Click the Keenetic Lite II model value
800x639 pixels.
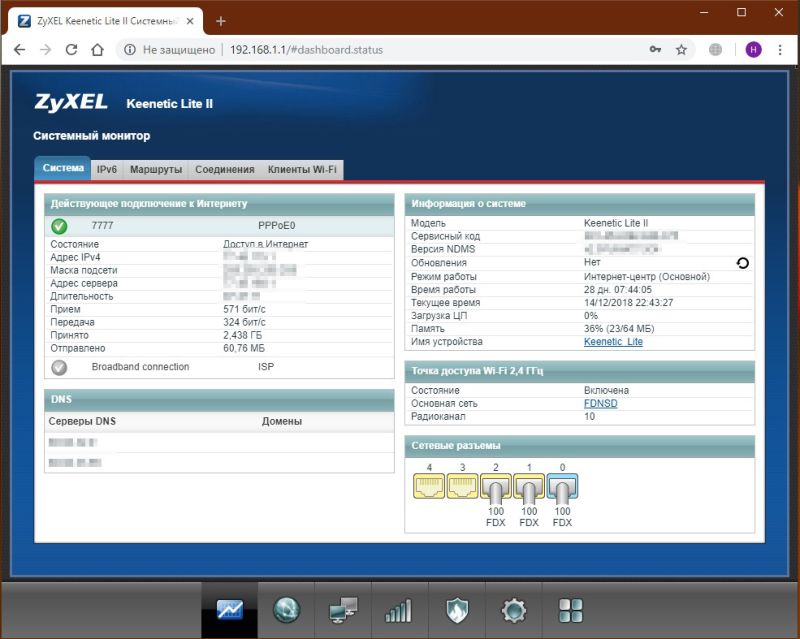click(616, 223)
